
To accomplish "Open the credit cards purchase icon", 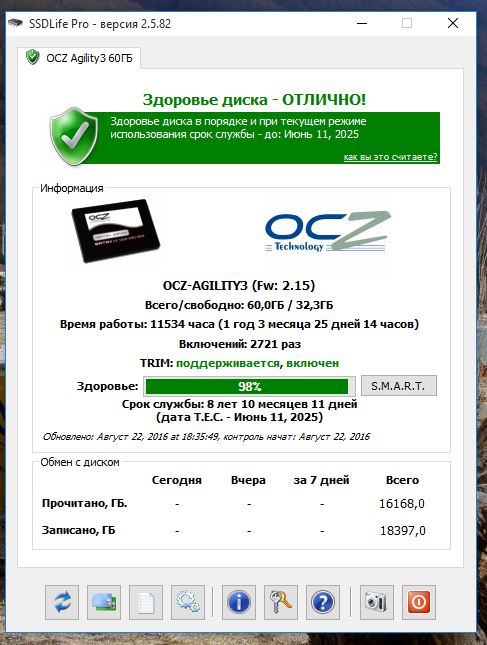I will 104,602.
